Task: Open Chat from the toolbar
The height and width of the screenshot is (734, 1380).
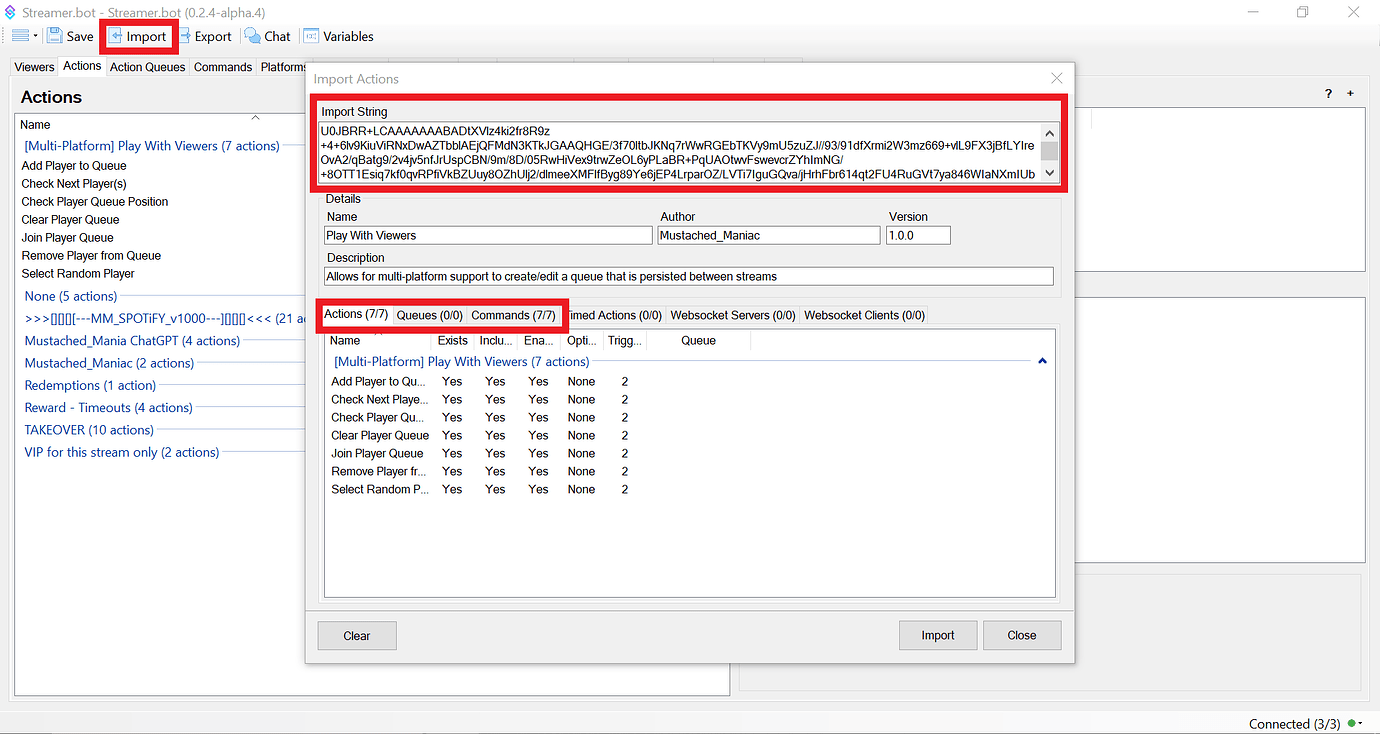Action: pos(253,36)
